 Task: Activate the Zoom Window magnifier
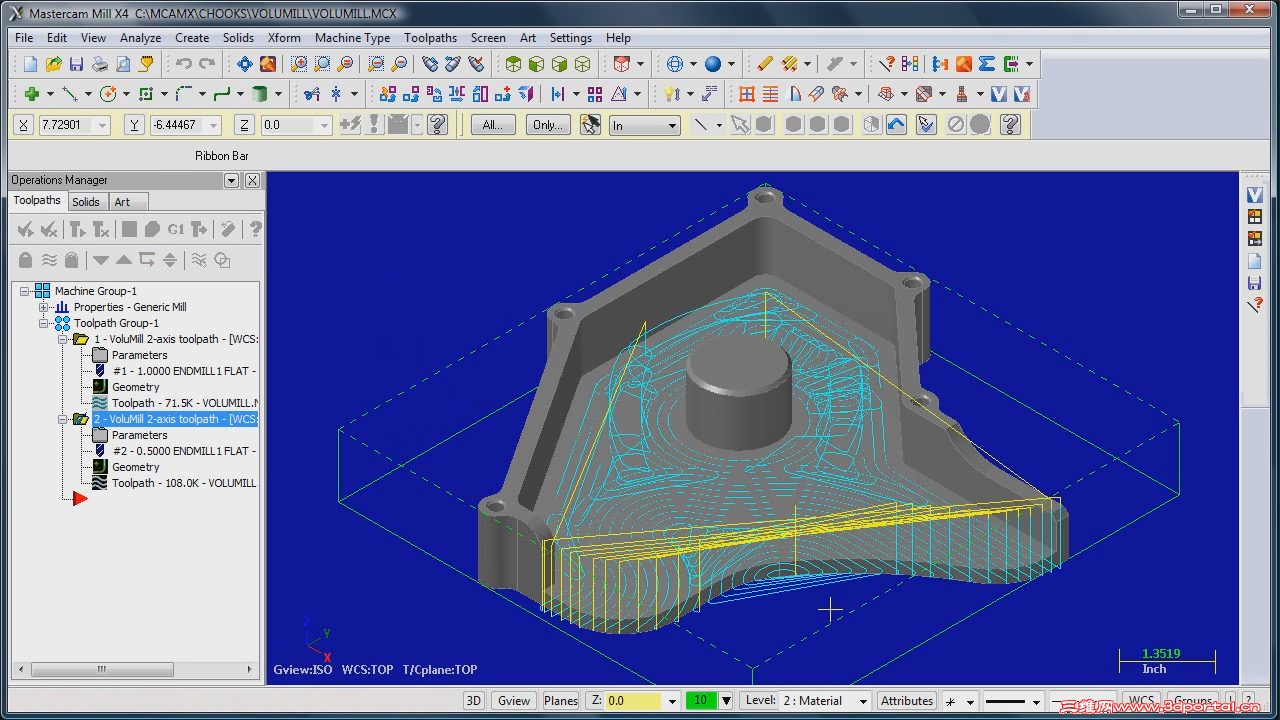click(299, 64)
